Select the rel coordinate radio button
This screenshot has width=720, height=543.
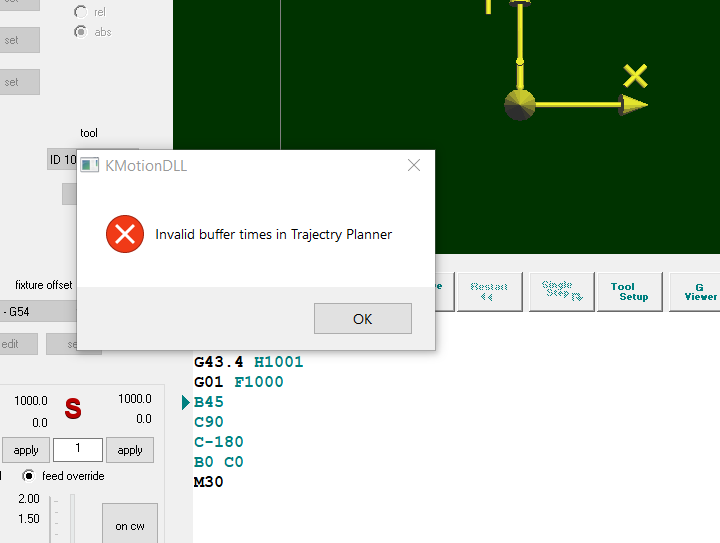click(x=80, y=12)
